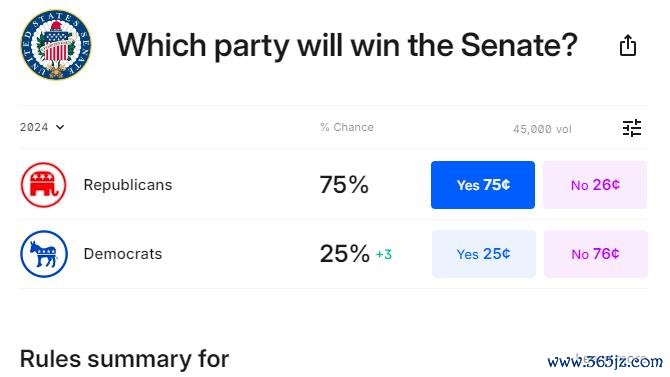Click the Democratic donkey icon

(x=44, y=254)
